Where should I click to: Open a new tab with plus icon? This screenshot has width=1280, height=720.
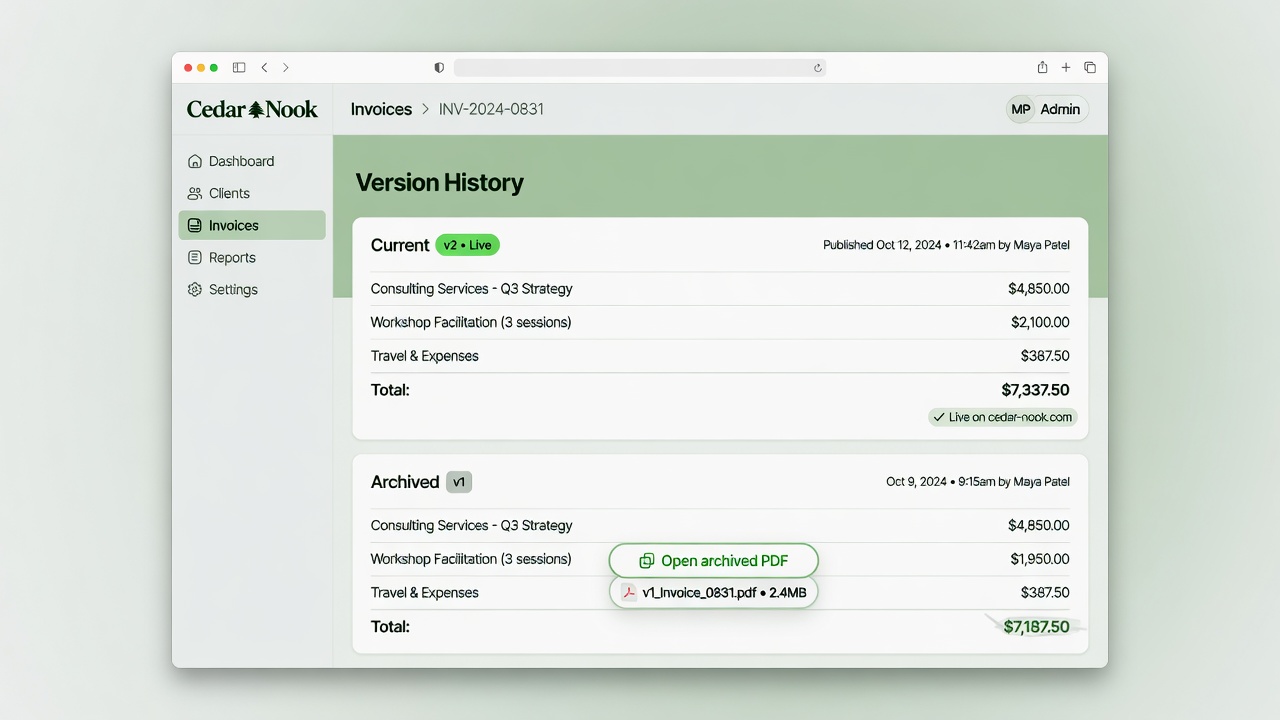1066,68
